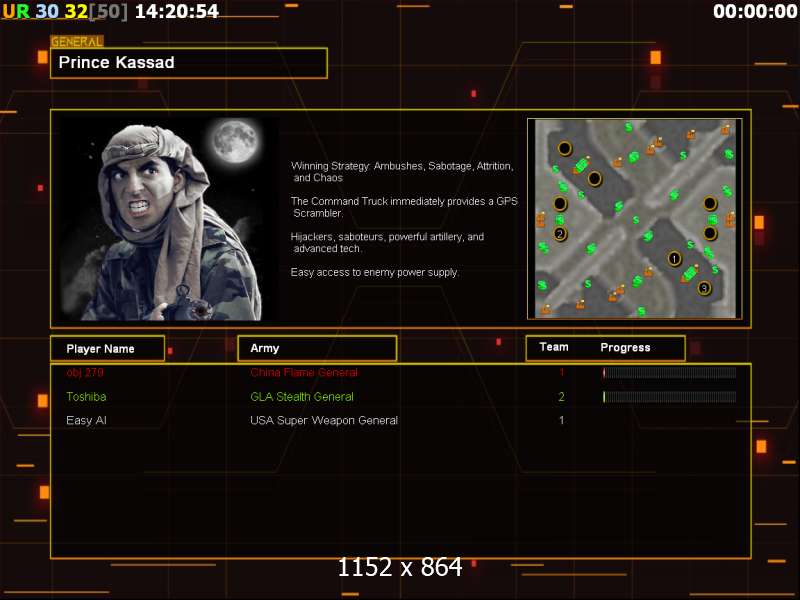This screenshot has width=800, height=600.
Task: Click obj 279 red loading progress bar
Action: pyautogui.click(x=669, y=373)
